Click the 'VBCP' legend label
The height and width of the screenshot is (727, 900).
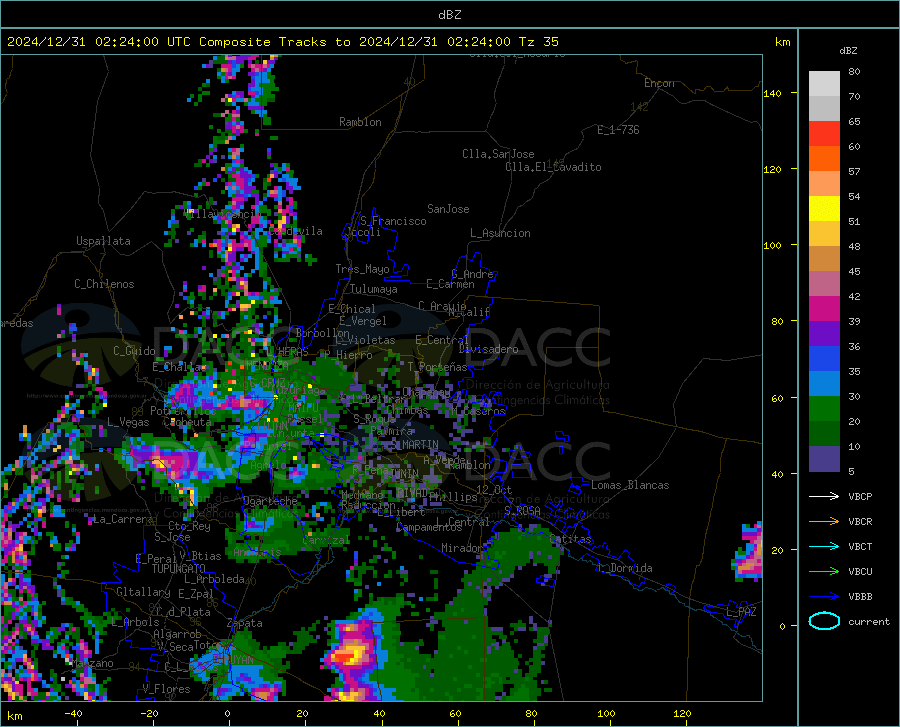[860, 496]
